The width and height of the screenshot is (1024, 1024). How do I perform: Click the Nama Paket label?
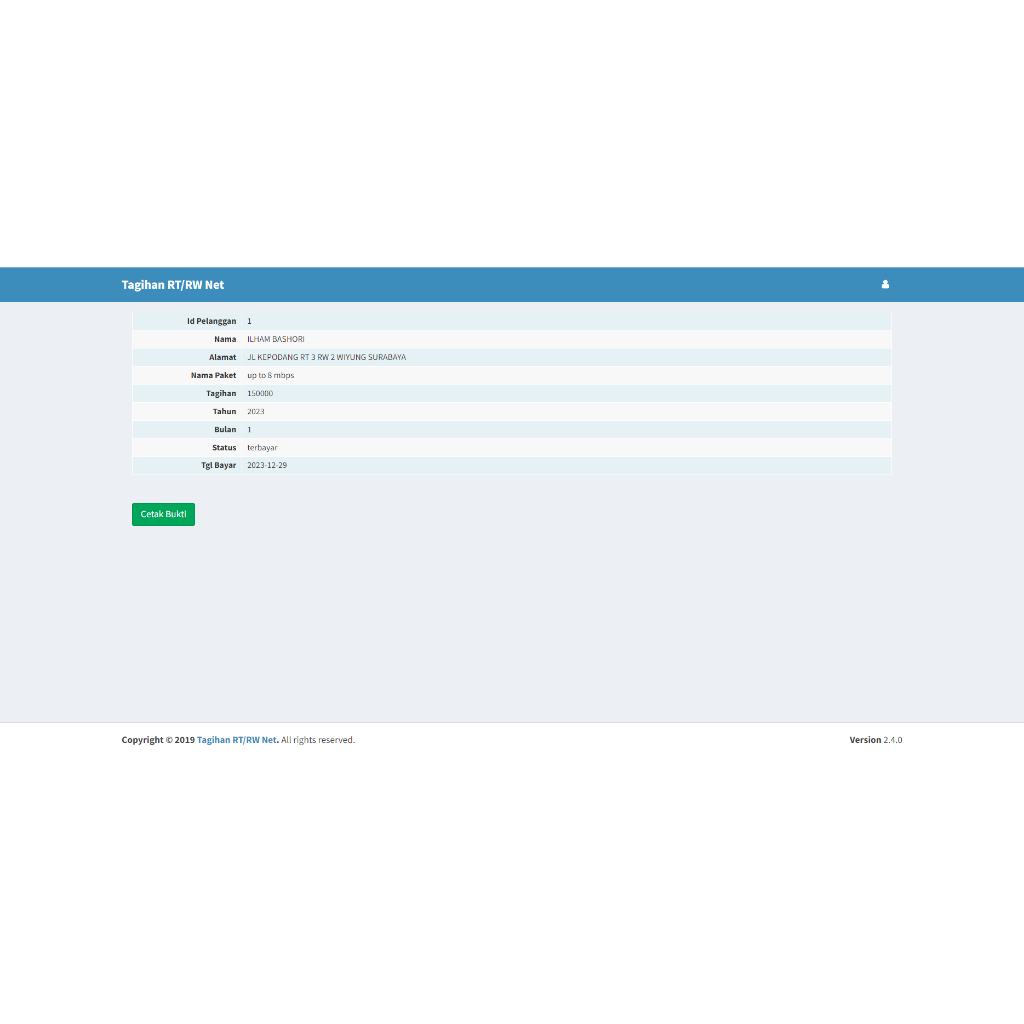point(214,376)
